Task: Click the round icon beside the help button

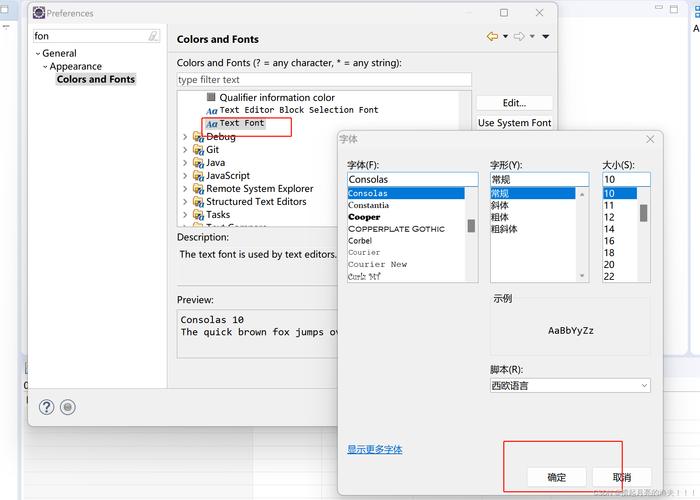Action: click(x=68, y=407)
